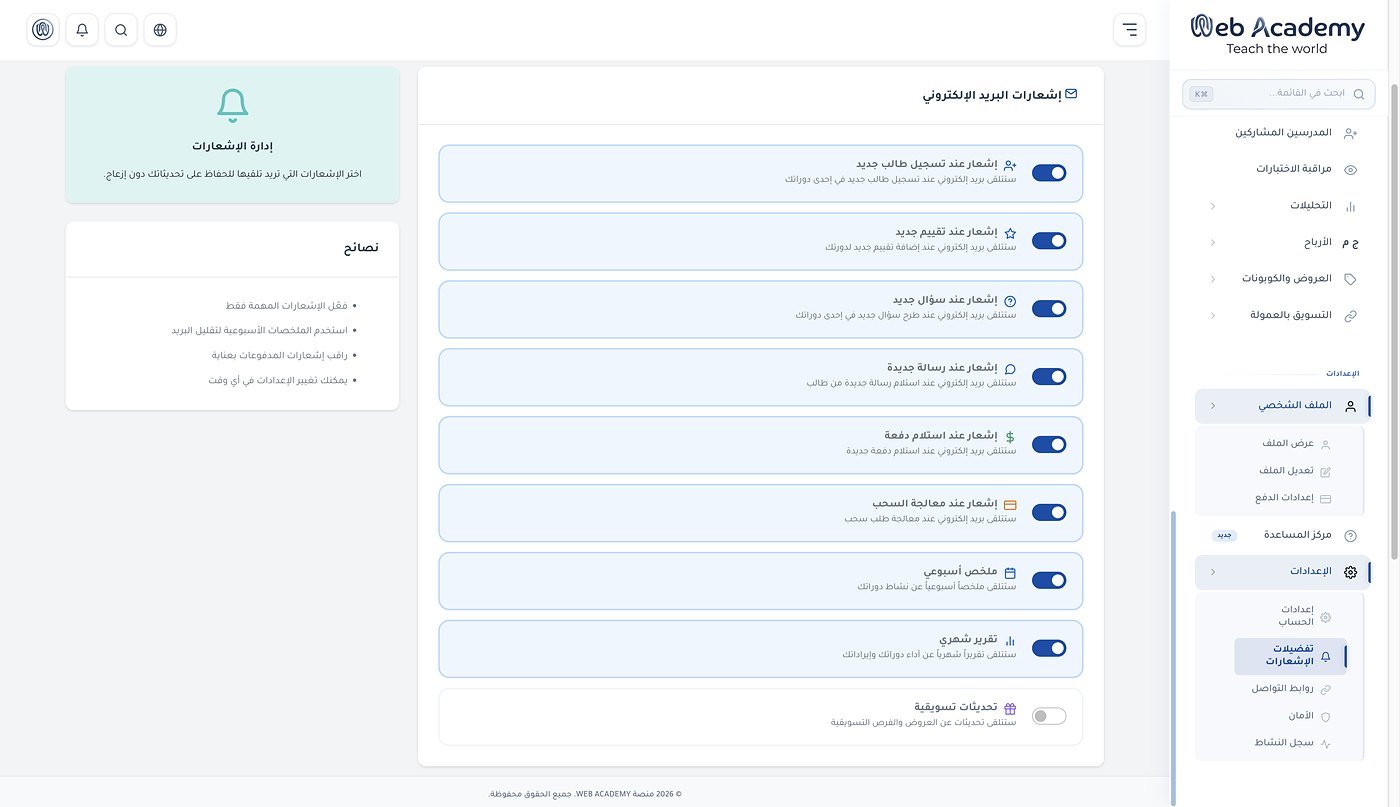Select تفضيلات الإشعارات sidebar item

point(1290,656)
